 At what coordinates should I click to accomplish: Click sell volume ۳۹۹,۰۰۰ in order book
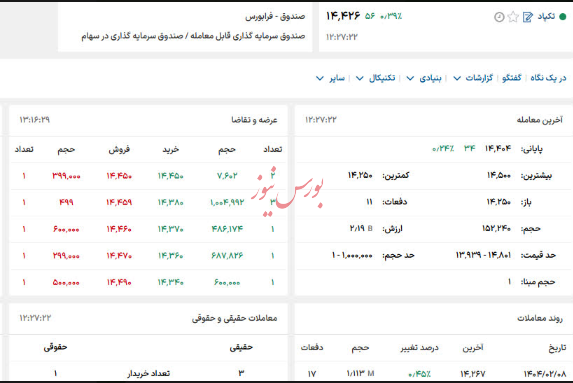coord(66,176)
